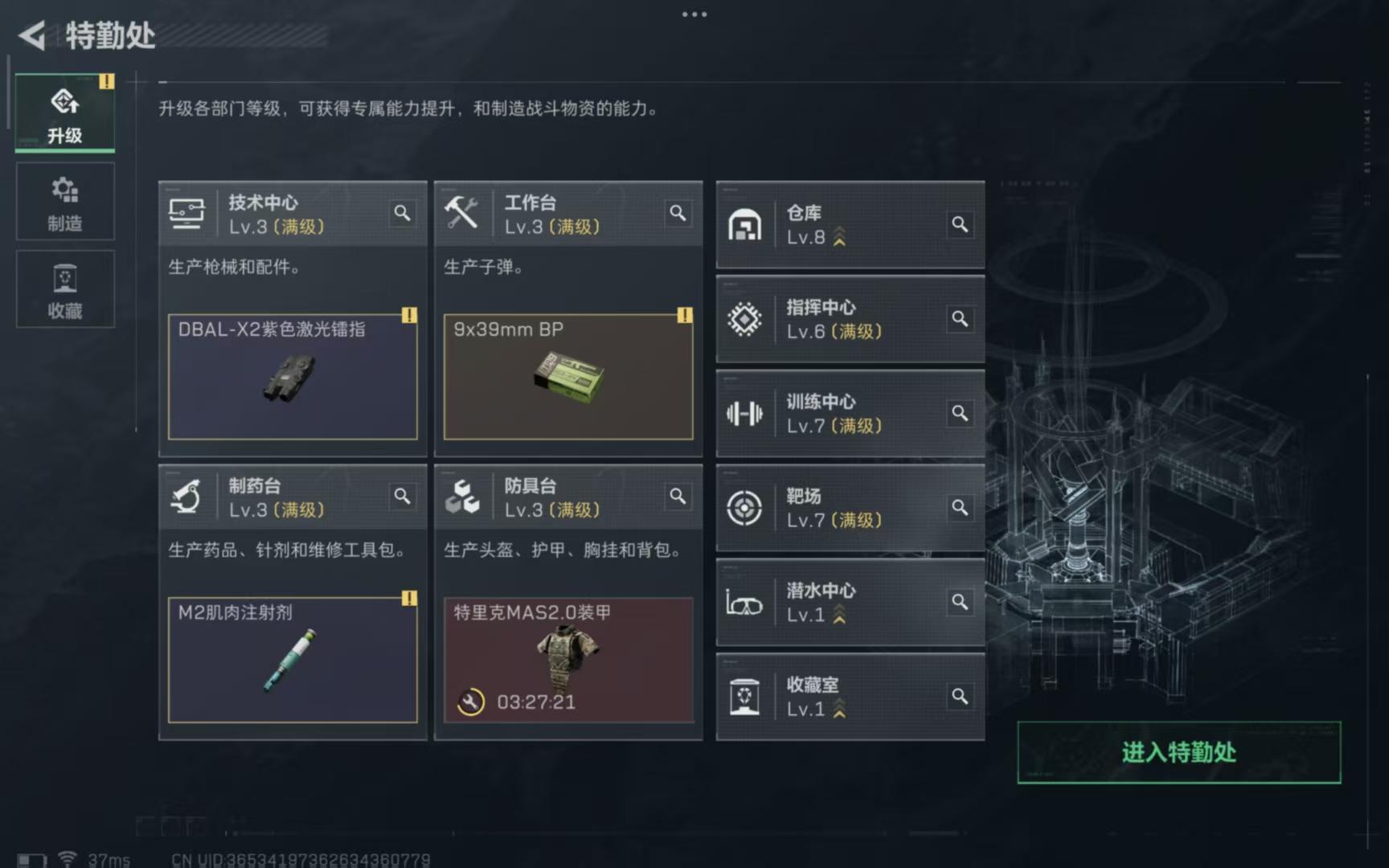This screenshot has height=868, width=1389.
Task: Click the back arrow beside 特勤处
Action: click(x=32, y=35)
